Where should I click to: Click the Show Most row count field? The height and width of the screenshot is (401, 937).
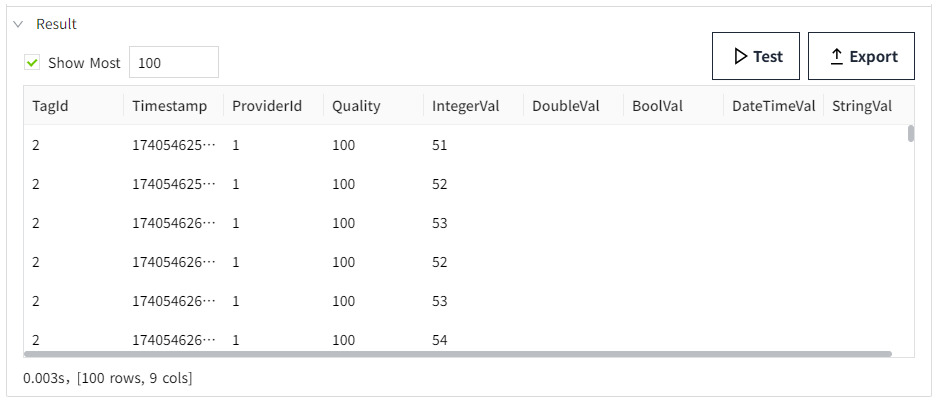(x=173, y=63)
